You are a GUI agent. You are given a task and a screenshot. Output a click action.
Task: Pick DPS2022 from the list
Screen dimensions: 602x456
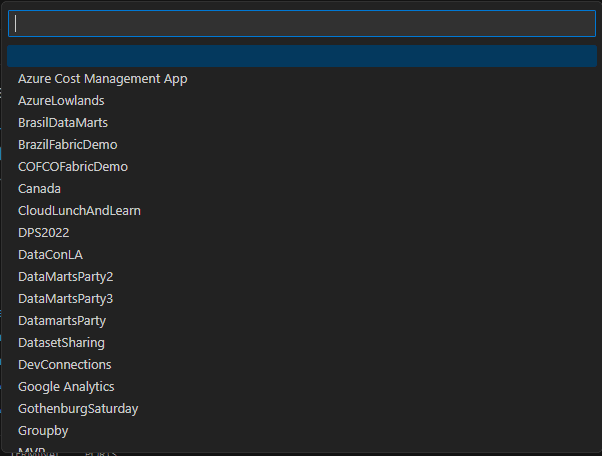click(302, 232)
